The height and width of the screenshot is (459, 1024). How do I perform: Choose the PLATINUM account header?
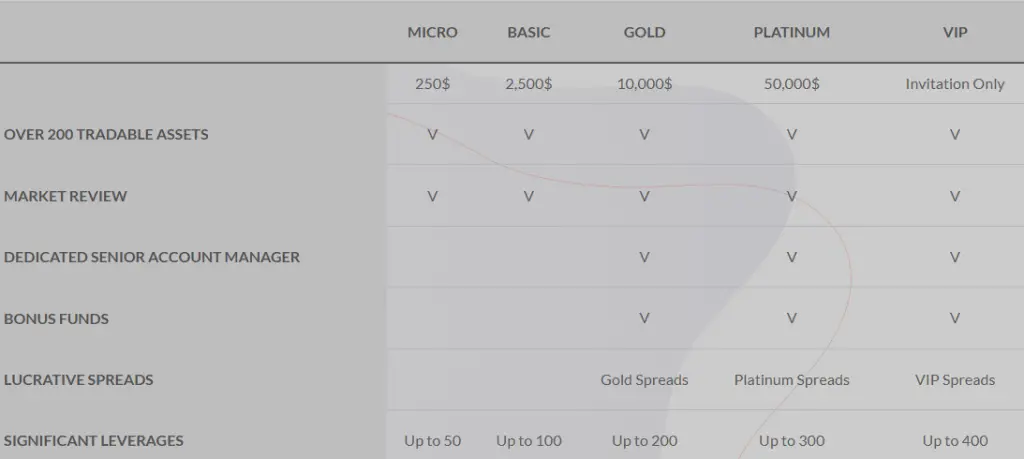(x=792, y=32)
